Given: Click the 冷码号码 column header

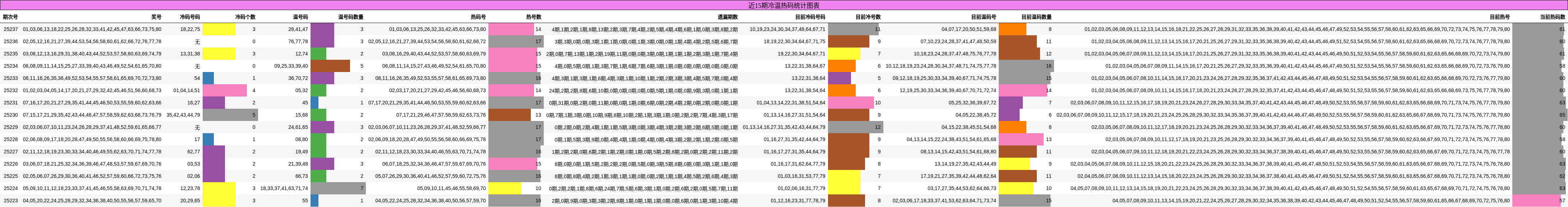Looking at the screenshot, I should pos(190,17).
